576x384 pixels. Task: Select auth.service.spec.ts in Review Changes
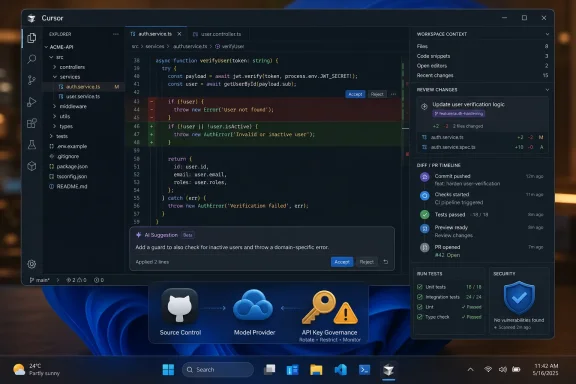[x=483, y=147]
